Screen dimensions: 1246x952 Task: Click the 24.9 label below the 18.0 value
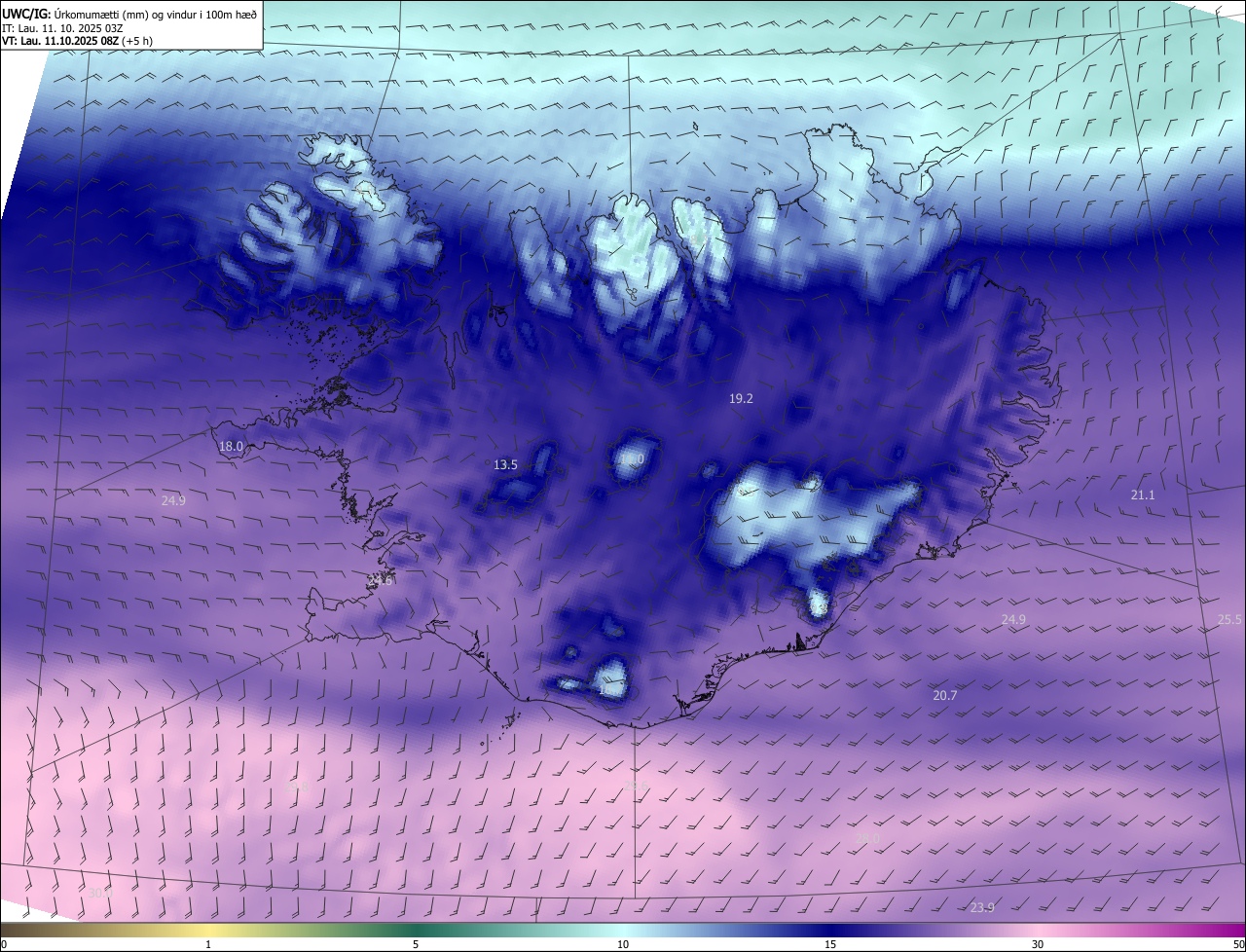point(173,500)
